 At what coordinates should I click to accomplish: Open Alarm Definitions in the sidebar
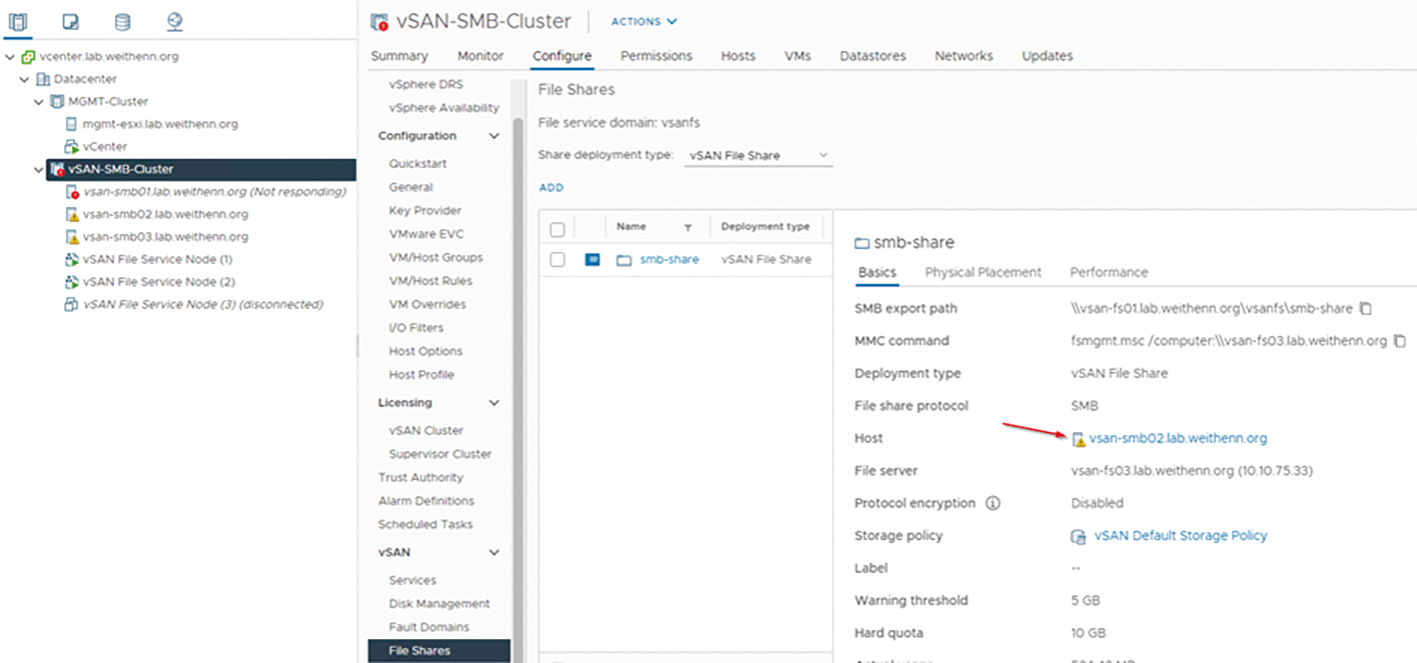pyautogui.click(x=426, y=501)
